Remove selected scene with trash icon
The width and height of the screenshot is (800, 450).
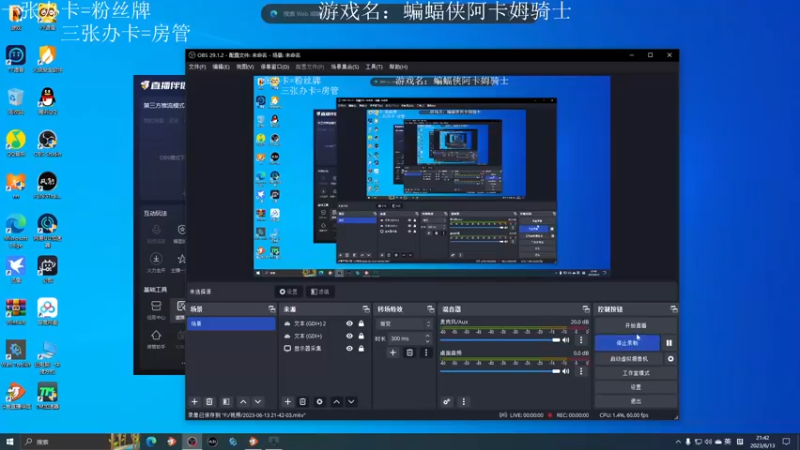click(209, 402)
